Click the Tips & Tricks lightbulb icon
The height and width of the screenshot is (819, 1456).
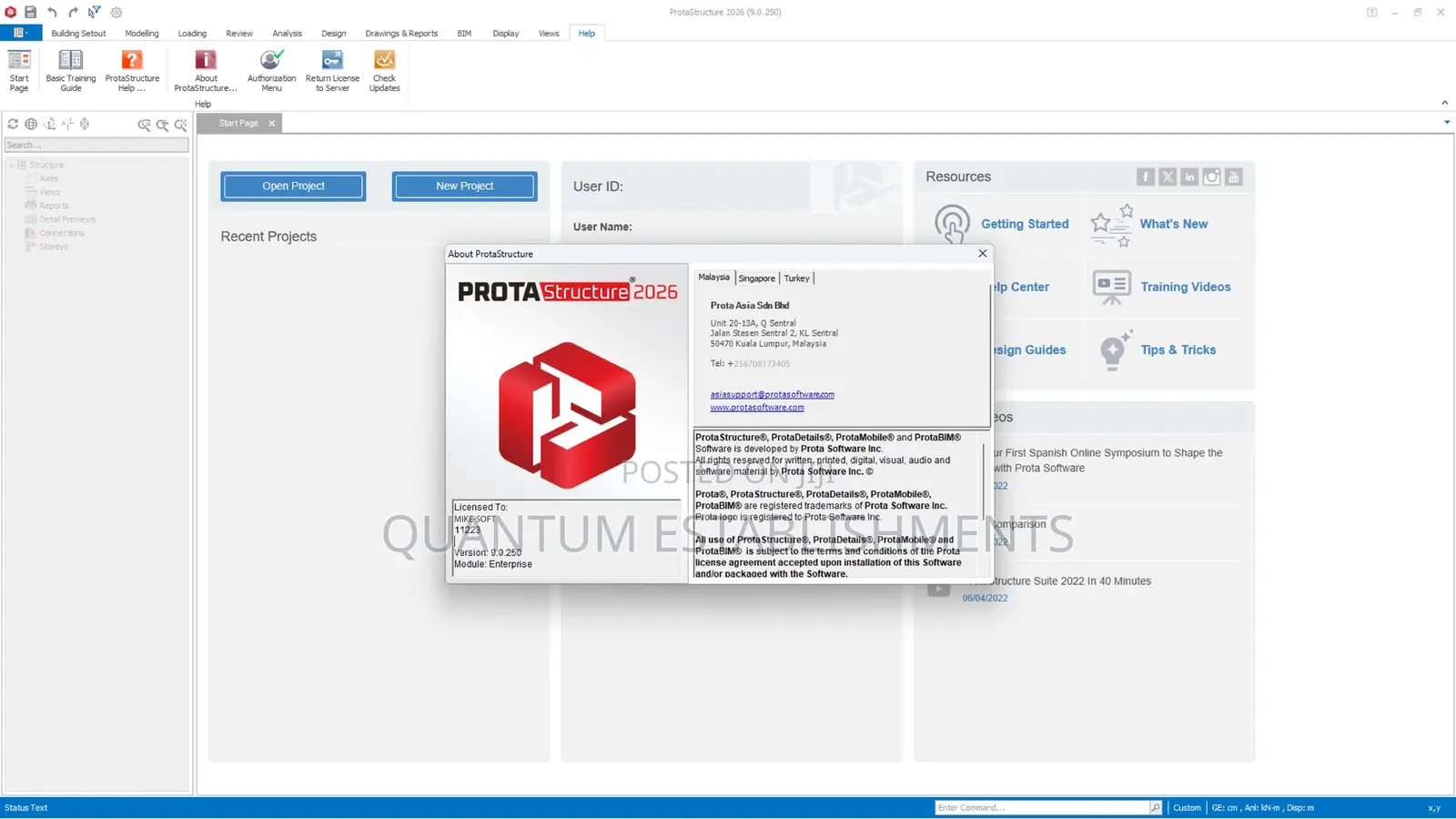click(1115, 350)
